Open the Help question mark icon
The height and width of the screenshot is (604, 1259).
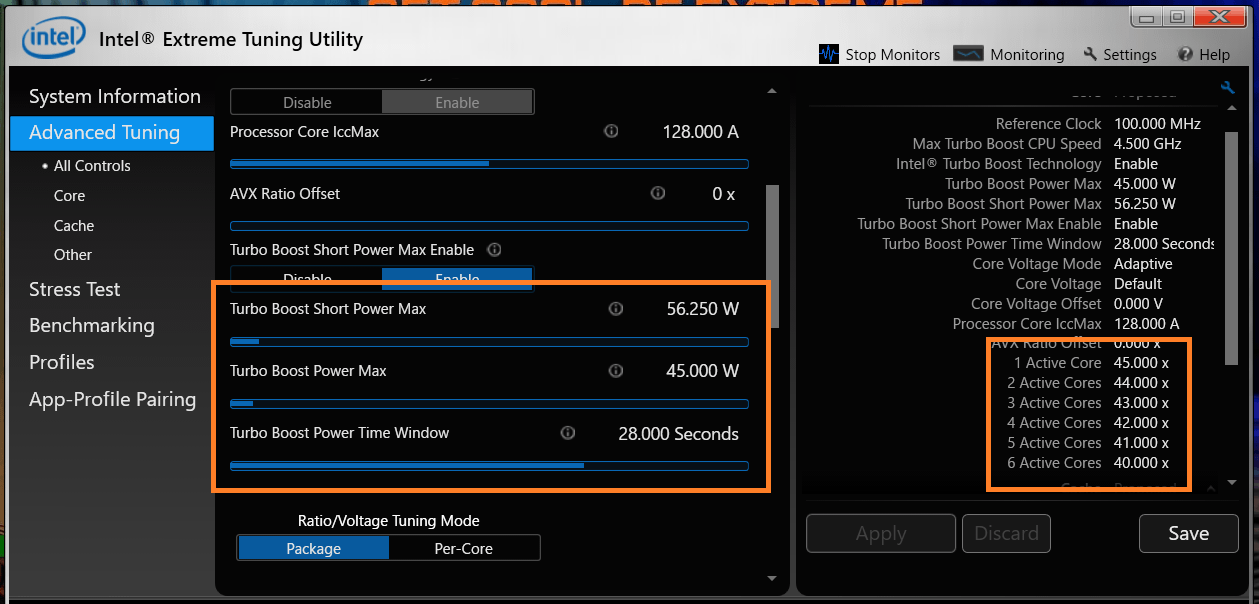pyautogui.click(x=1185, y=54)
